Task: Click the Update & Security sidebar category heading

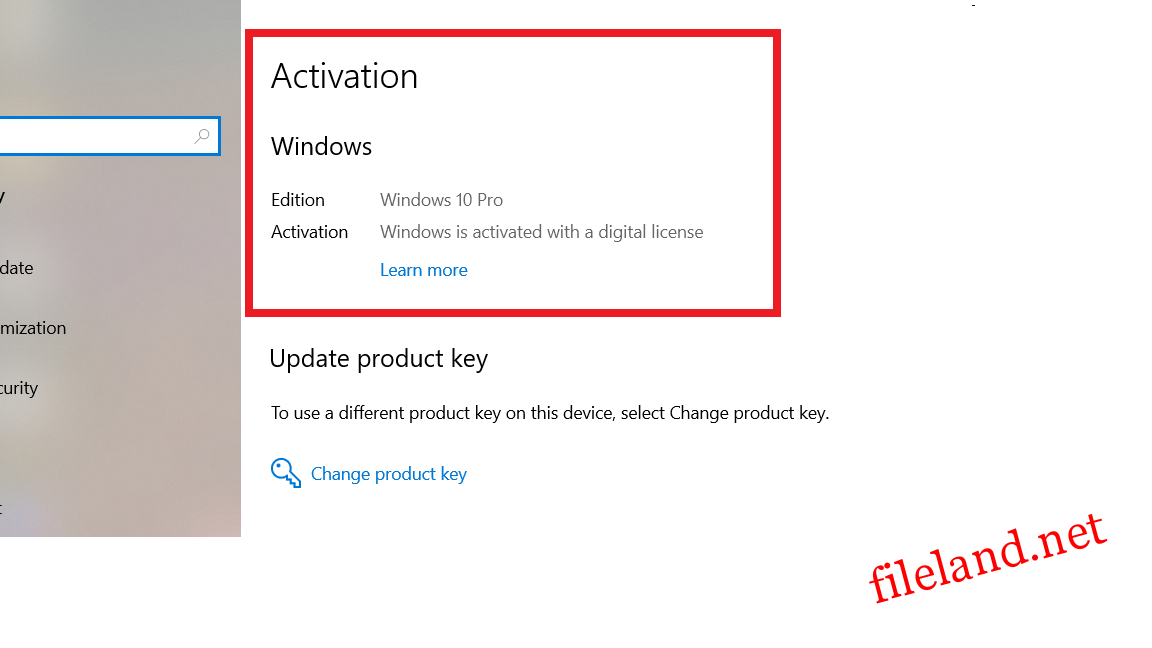Action: click(2, 198)
